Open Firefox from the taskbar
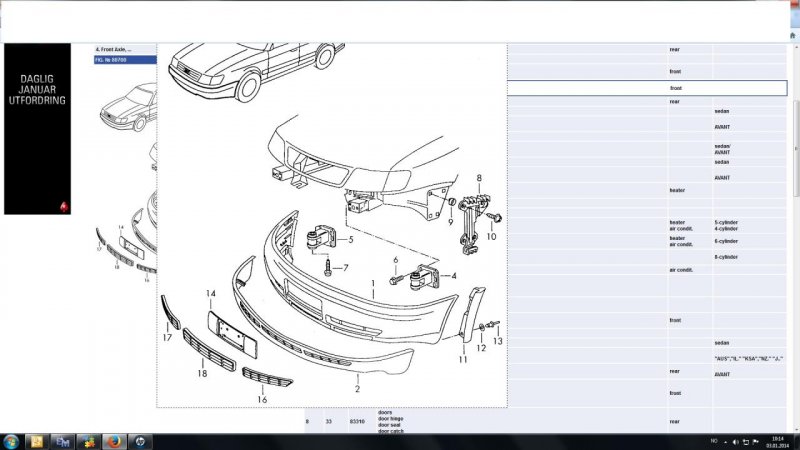Screen dimensions: 800x450 pyautogui.click(x=113, y=441)
